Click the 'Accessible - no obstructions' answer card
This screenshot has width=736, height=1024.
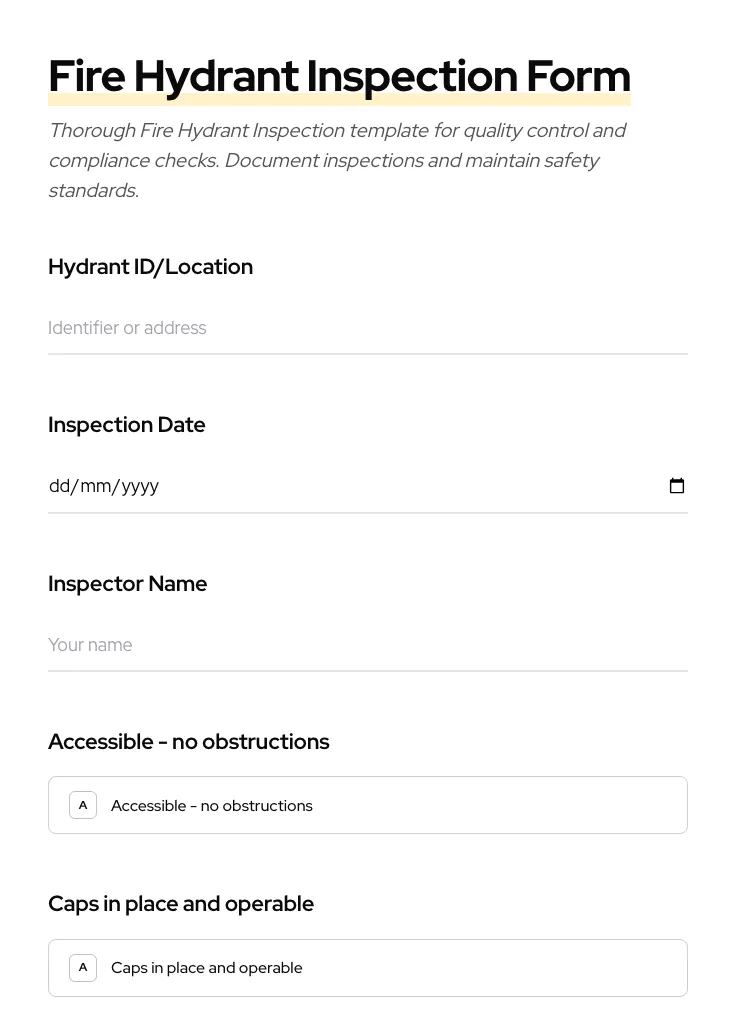368,805
